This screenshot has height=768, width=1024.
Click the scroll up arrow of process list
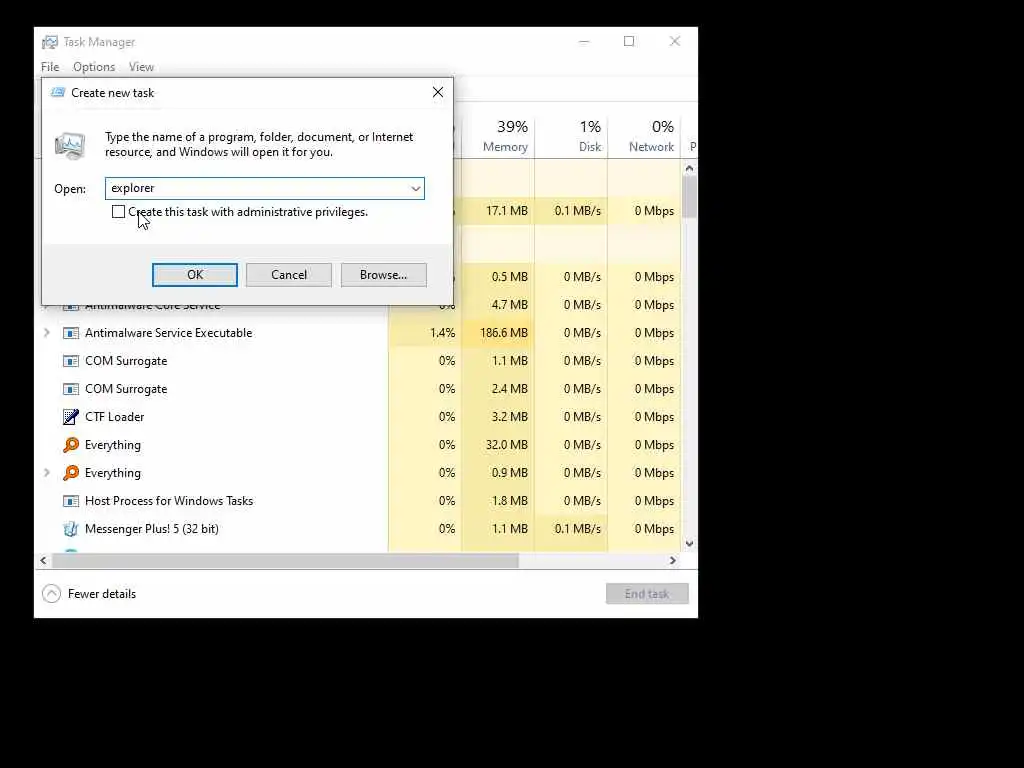click(x=689, y=168)
